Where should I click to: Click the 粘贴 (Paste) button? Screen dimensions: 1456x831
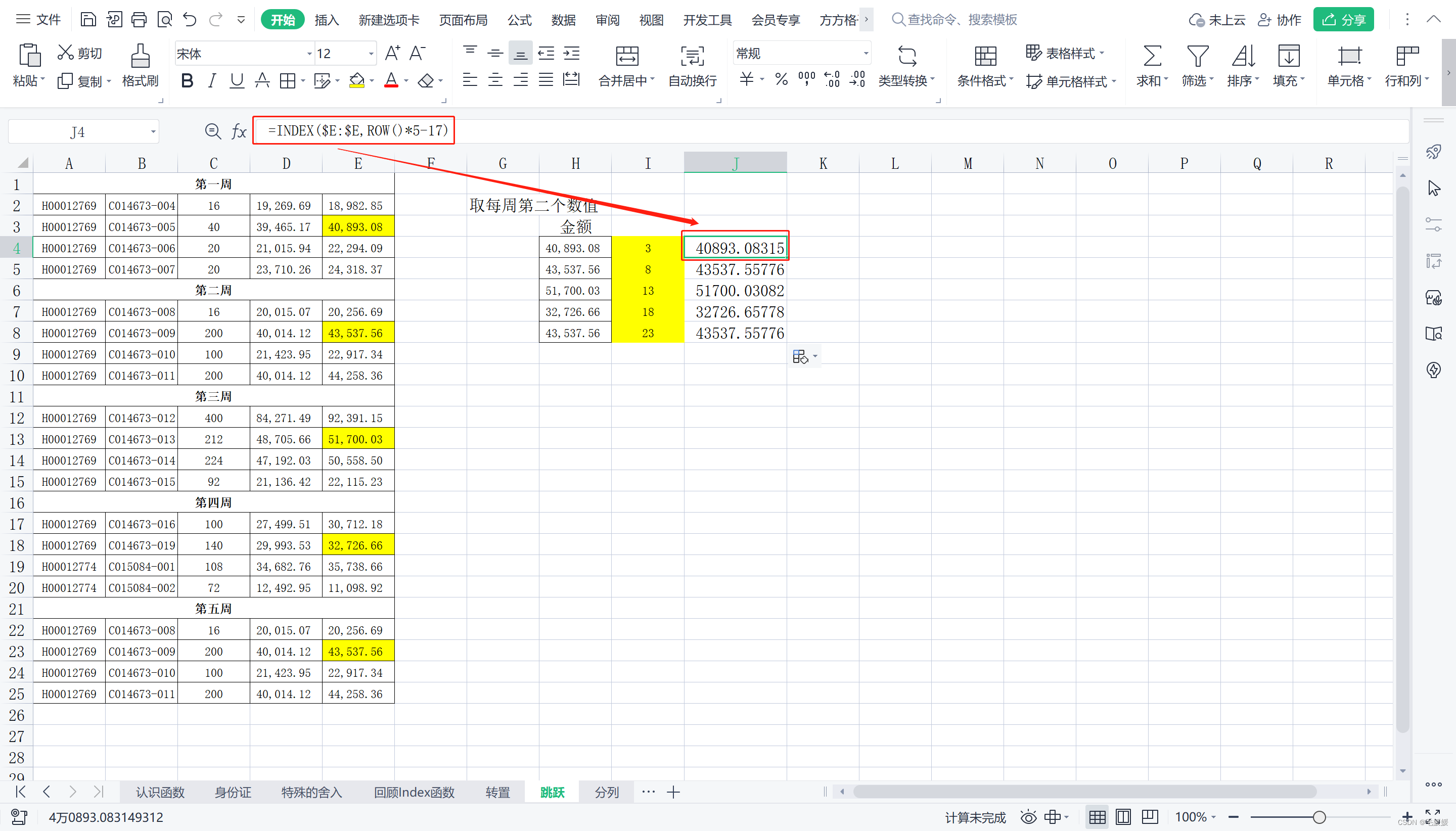[28, 65]
